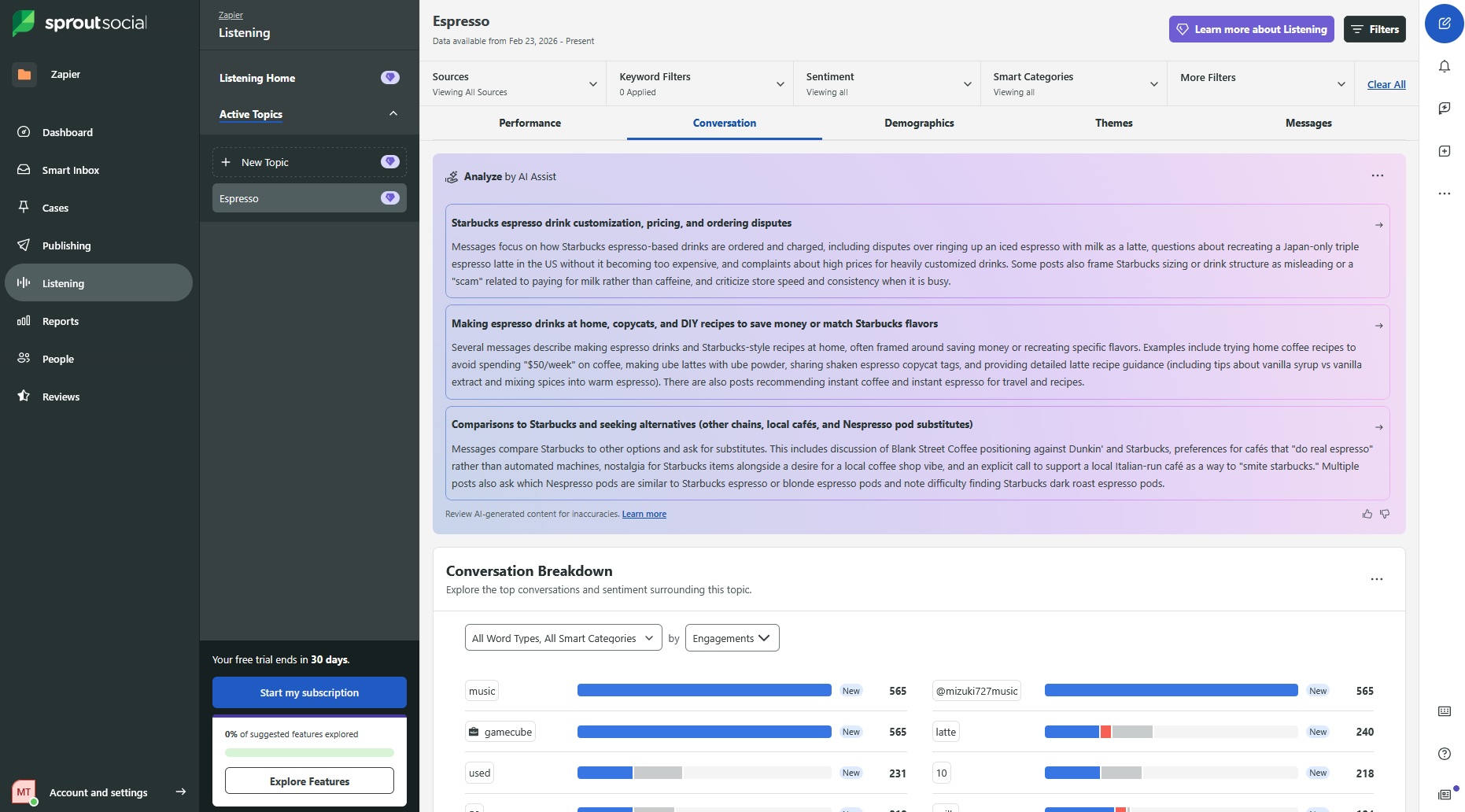The height and width of the screenshot is (812, 1465).
Task: Switch to the Conversation tab
Action: (x=725, y=124)
